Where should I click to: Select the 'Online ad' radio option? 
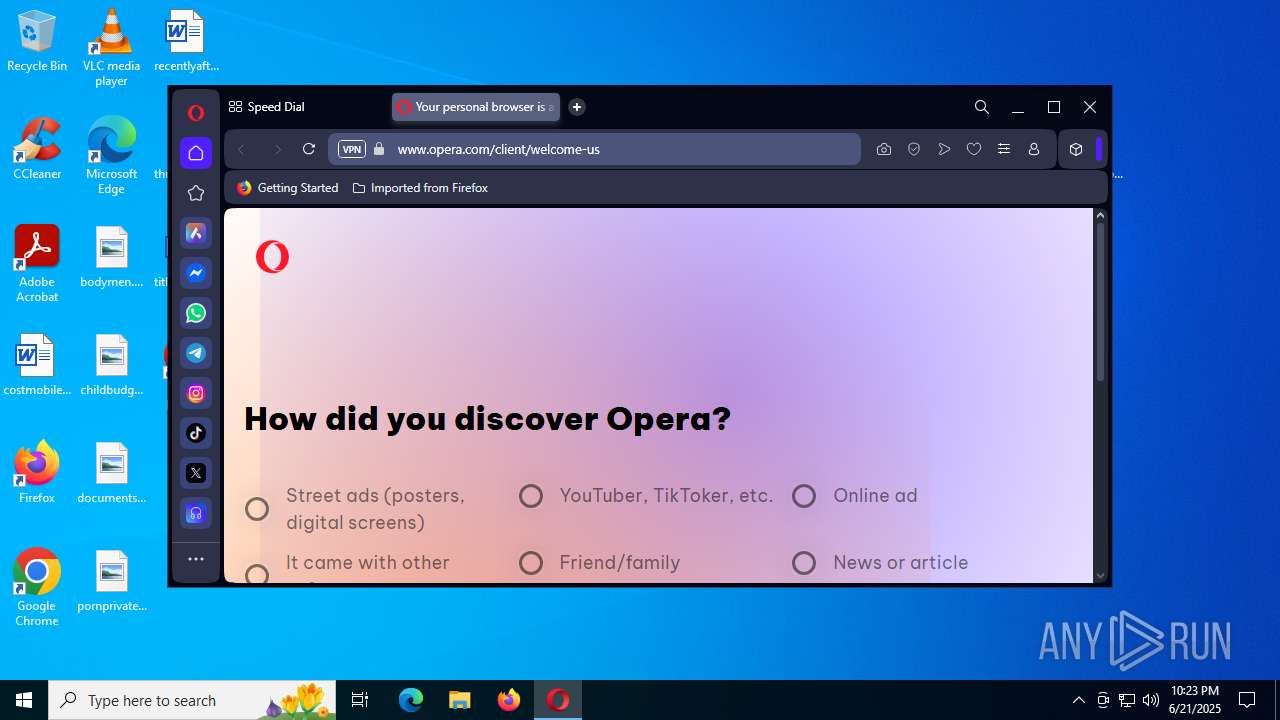coord(804,496)
